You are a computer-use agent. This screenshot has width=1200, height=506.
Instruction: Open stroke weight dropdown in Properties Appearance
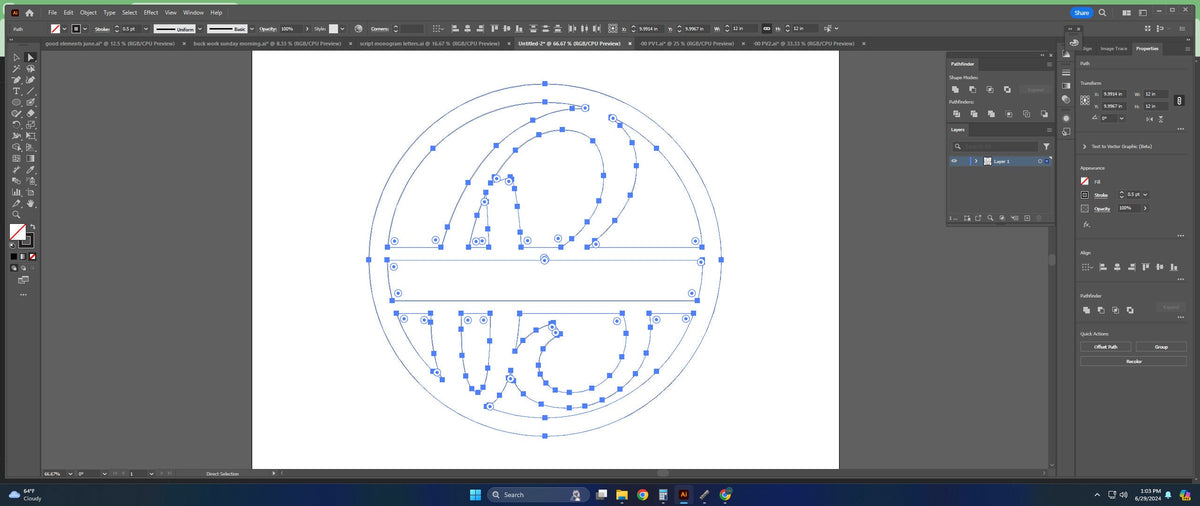pyautogui.click(x=1144, y=195)
